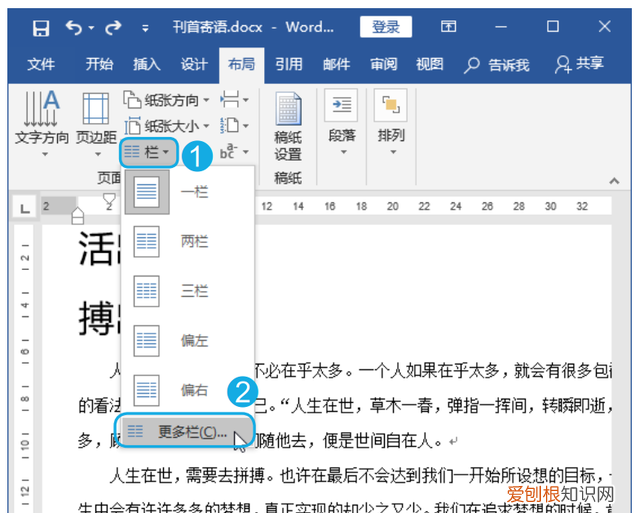640x513 pixels.
Task: Select 偏左 left-biased column layout
Action: (x=188, y=340)
